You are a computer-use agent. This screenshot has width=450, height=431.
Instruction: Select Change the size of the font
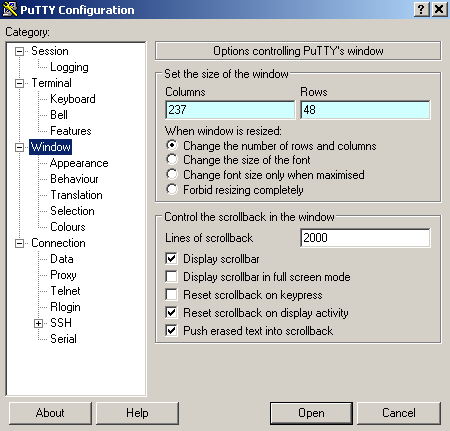(x=172, y=159)
